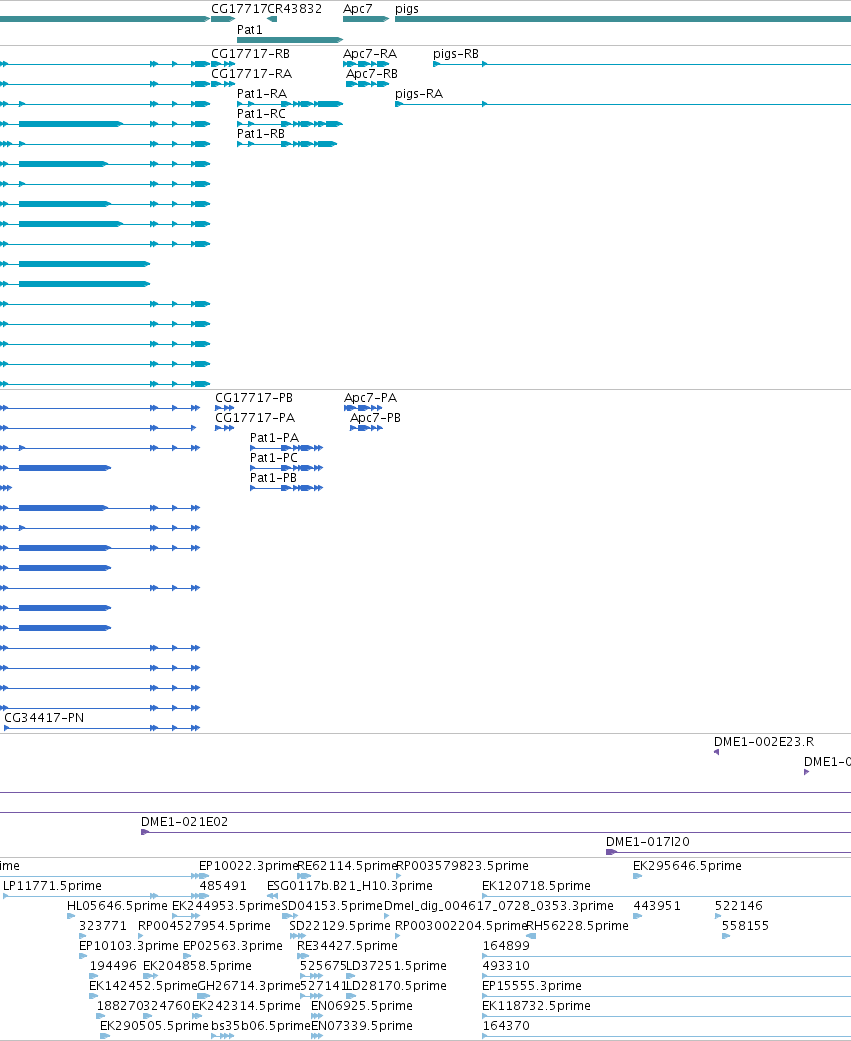Select the Dmel_dig_004617_0728_0353.3prime label
Image resolution: width=851 pixels, height=1041 pixels.
coord(499,906)
